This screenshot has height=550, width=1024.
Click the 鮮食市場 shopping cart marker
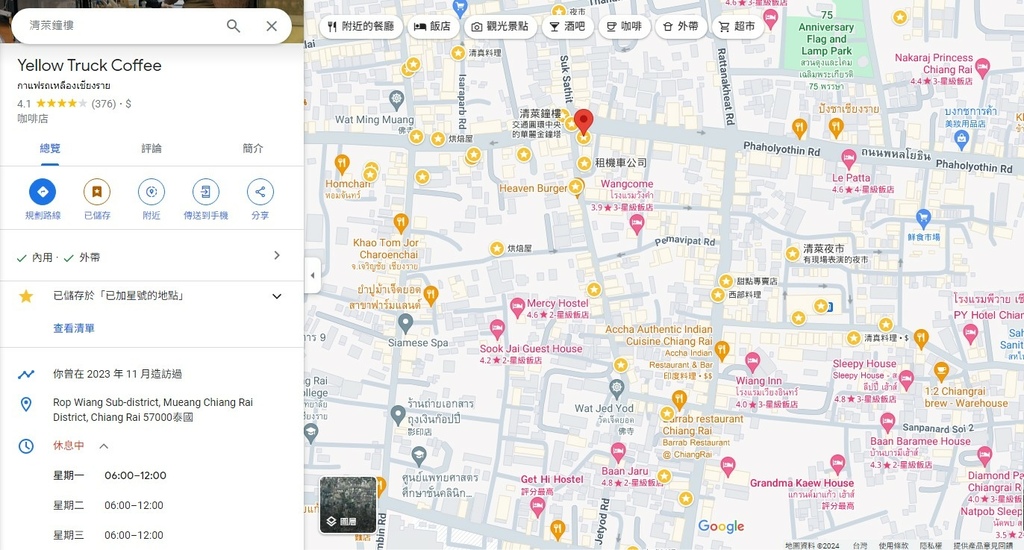point(923,219)
